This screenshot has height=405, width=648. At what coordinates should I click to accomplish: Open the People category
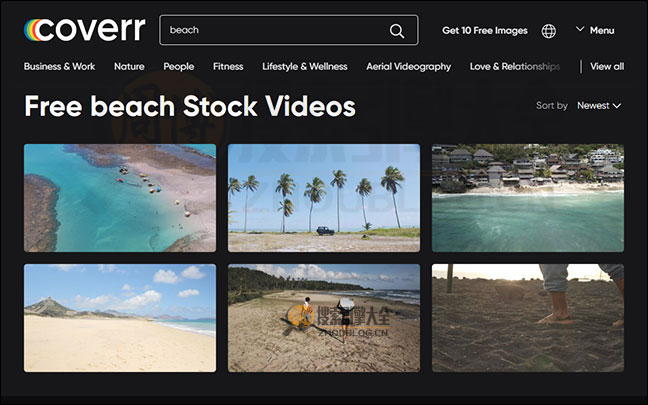coord(179,67)
